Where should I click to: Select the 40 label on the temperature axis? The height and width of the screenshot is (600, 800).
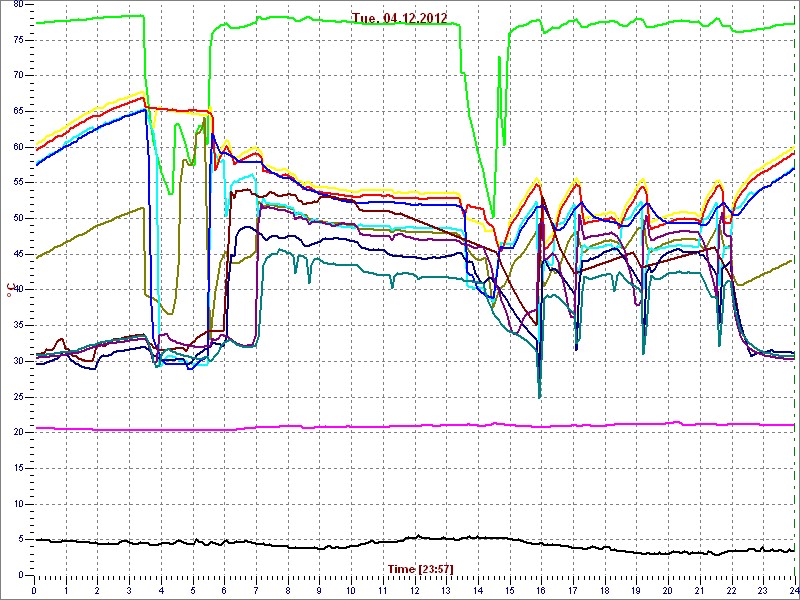coord(18,290)
